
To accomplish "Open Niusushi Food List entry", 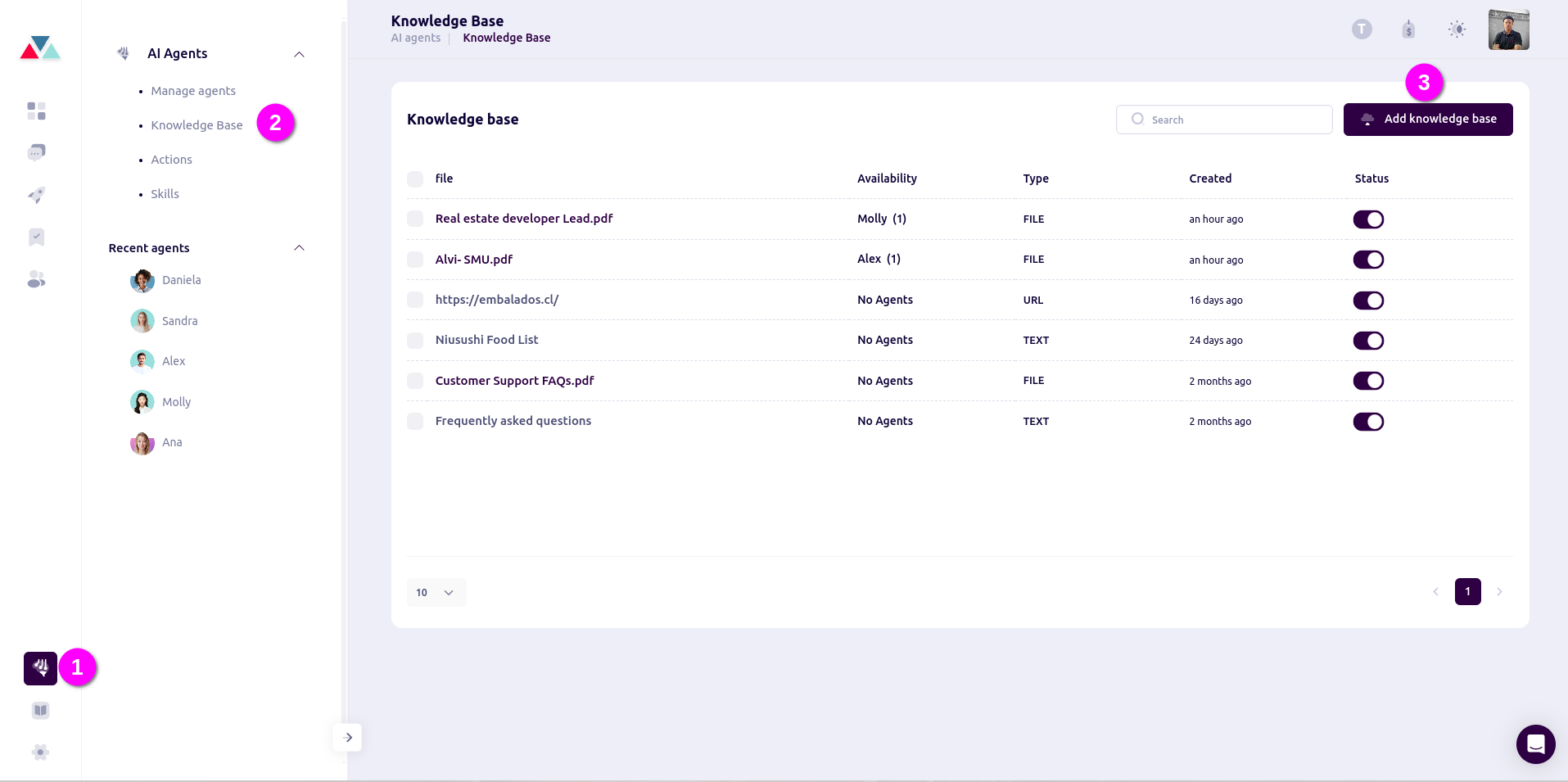I will coord(487,340).
